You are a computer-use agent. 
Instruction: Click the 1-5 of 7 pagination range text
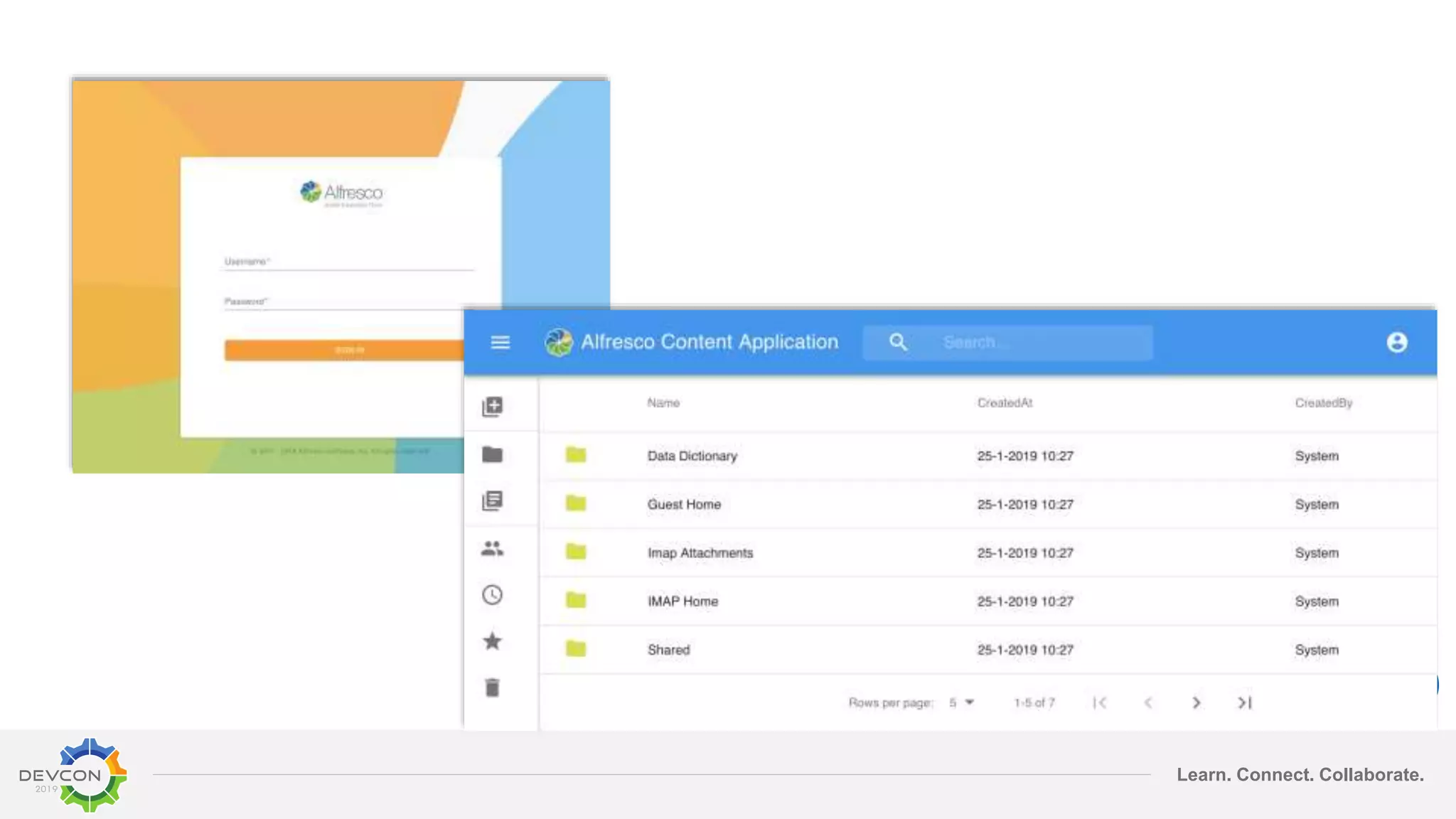(1034, 703)
